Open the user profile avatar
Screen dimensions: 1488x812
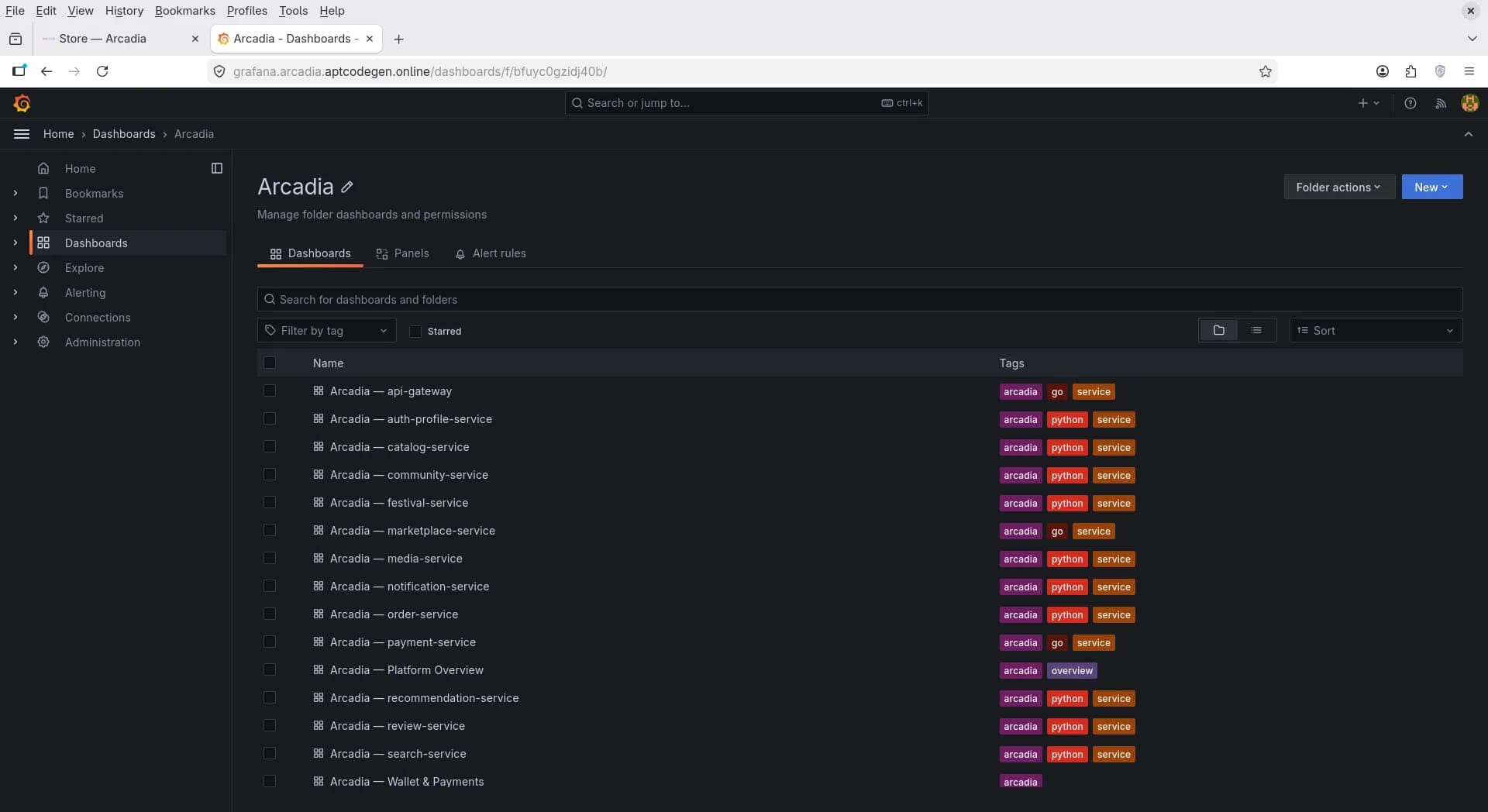tap(1469, 103)
